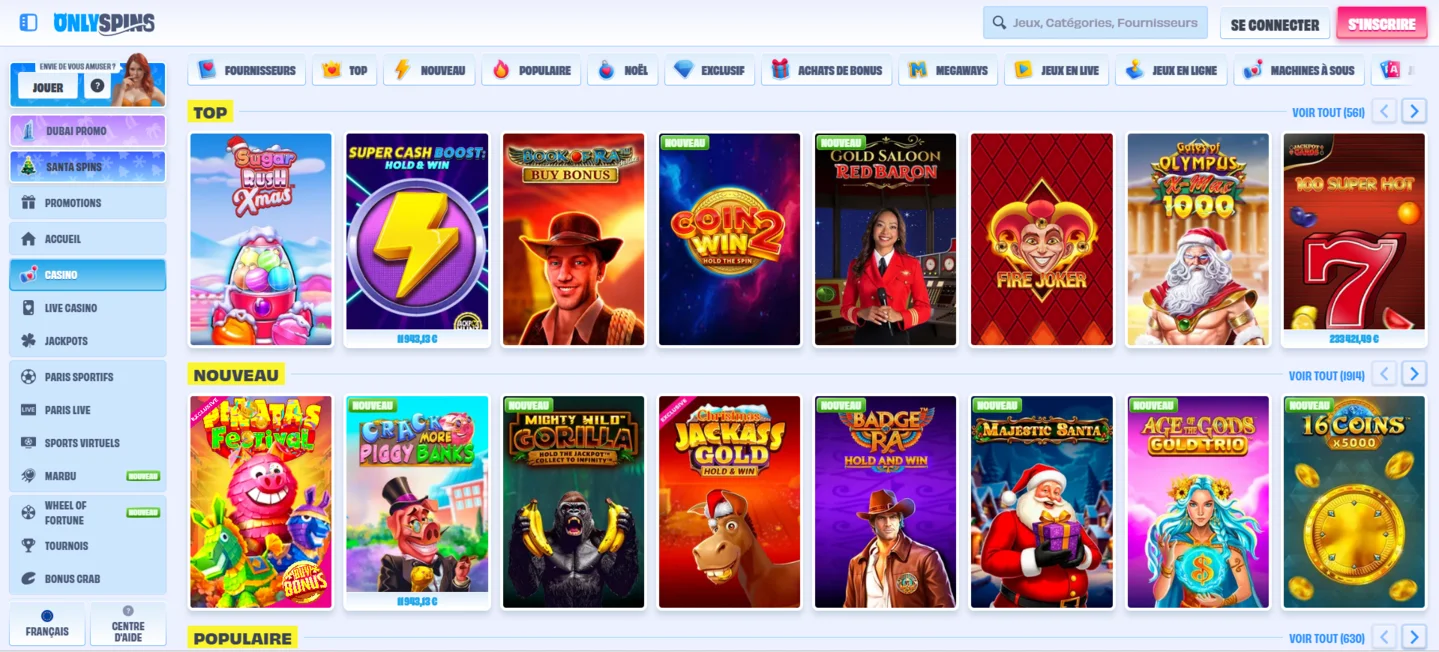Click the Jackpots clover icon
This screenshot has height=652, width=1439.
(x=28, y=341)
